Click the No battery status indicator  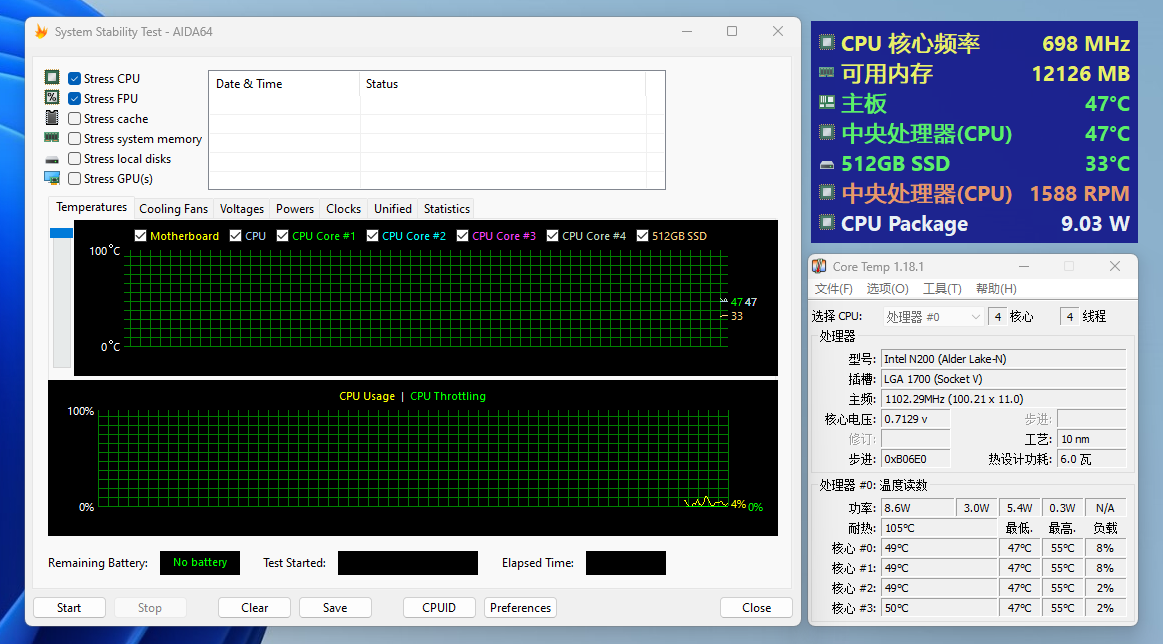pos(200,562)
